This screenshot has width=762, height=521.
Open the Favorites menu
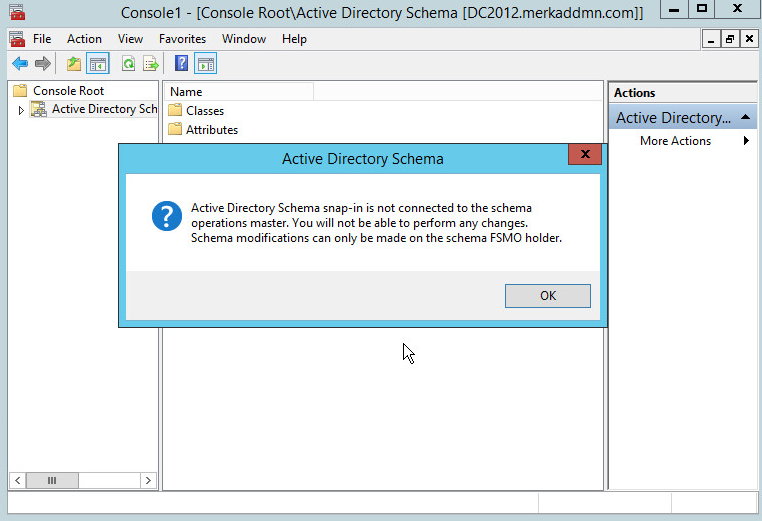[182, 39]
